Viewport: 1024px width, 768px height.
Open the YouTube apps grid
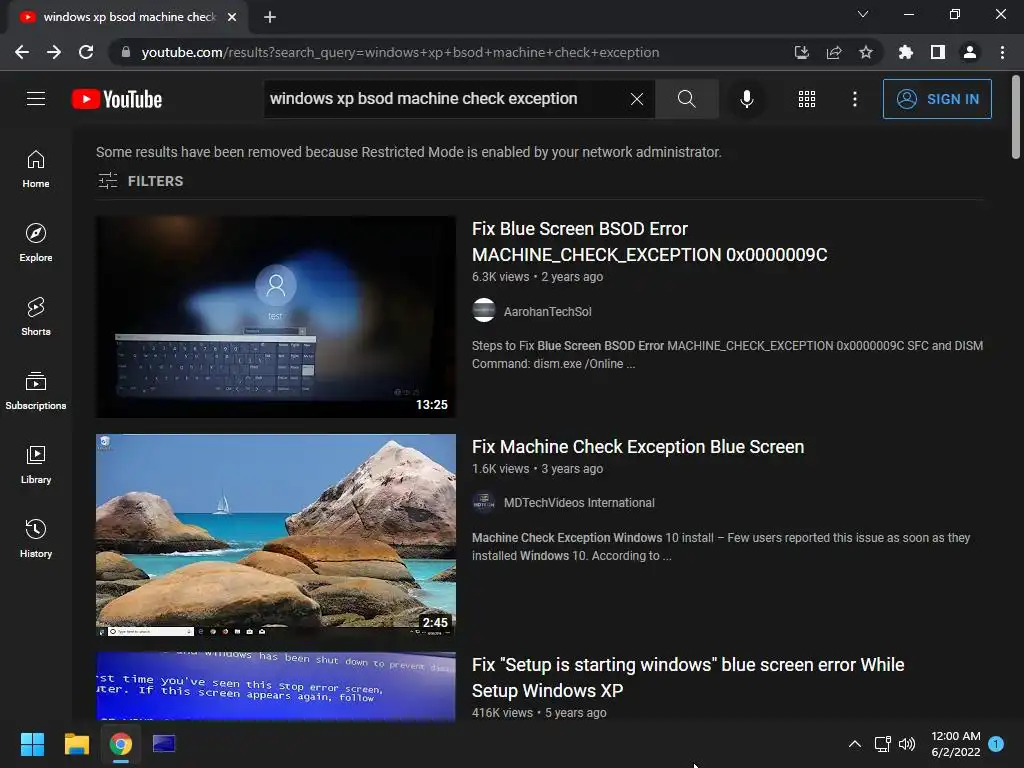pyautogui.click(x=807, y=99)
